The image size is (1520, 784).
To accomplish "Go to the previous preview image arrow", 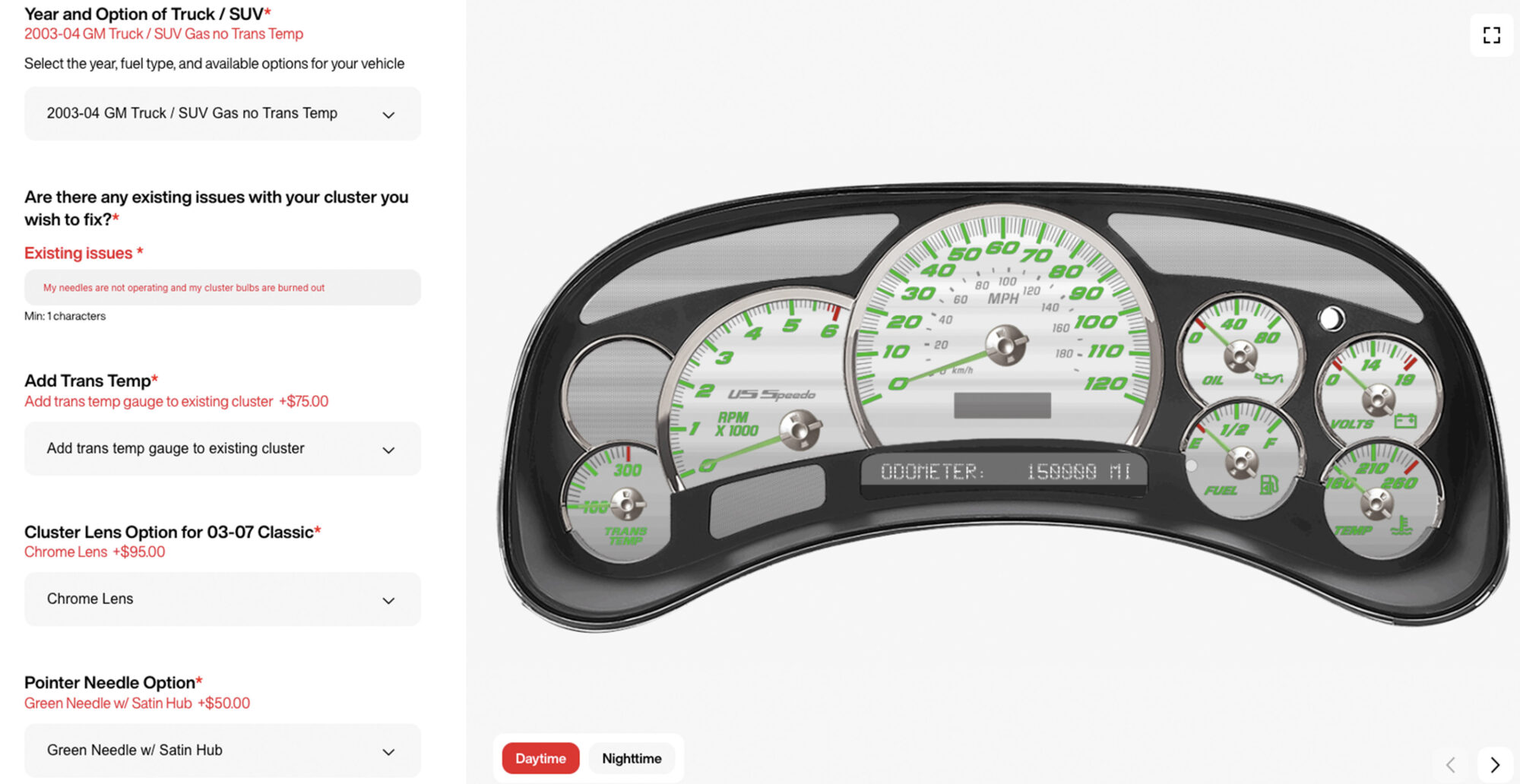I will click(x=1451, y=764).
